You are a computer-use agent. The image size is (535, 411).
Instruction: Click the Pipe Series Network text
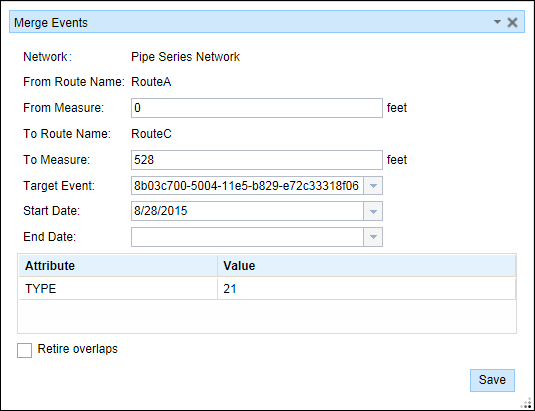point(185,57)
